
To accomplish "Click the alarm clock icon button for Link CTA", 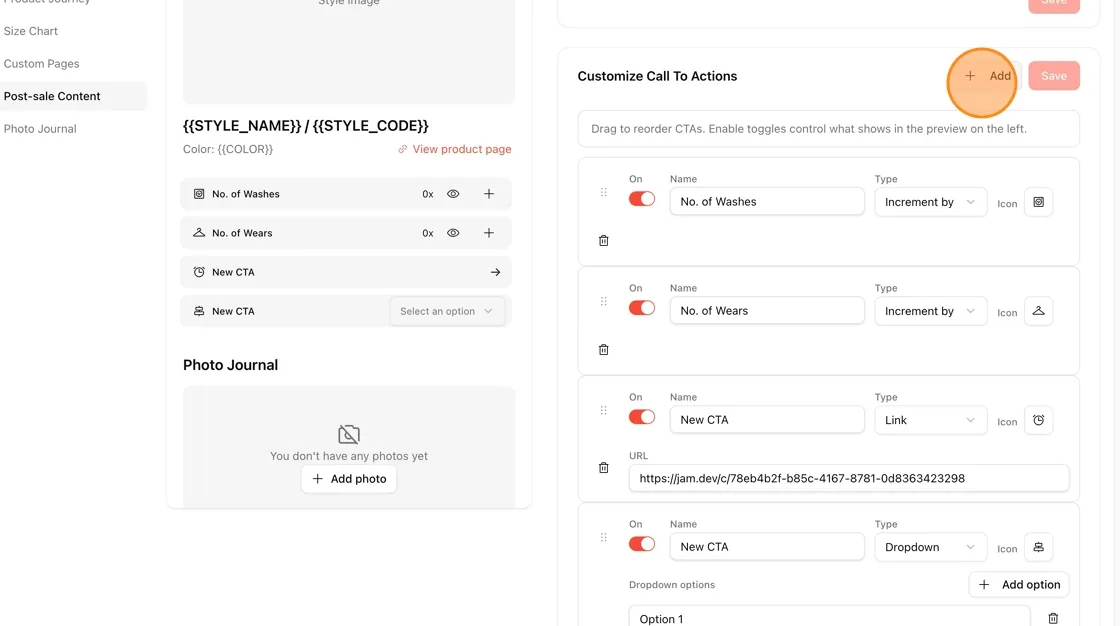I will click(x=1039, y=420).
